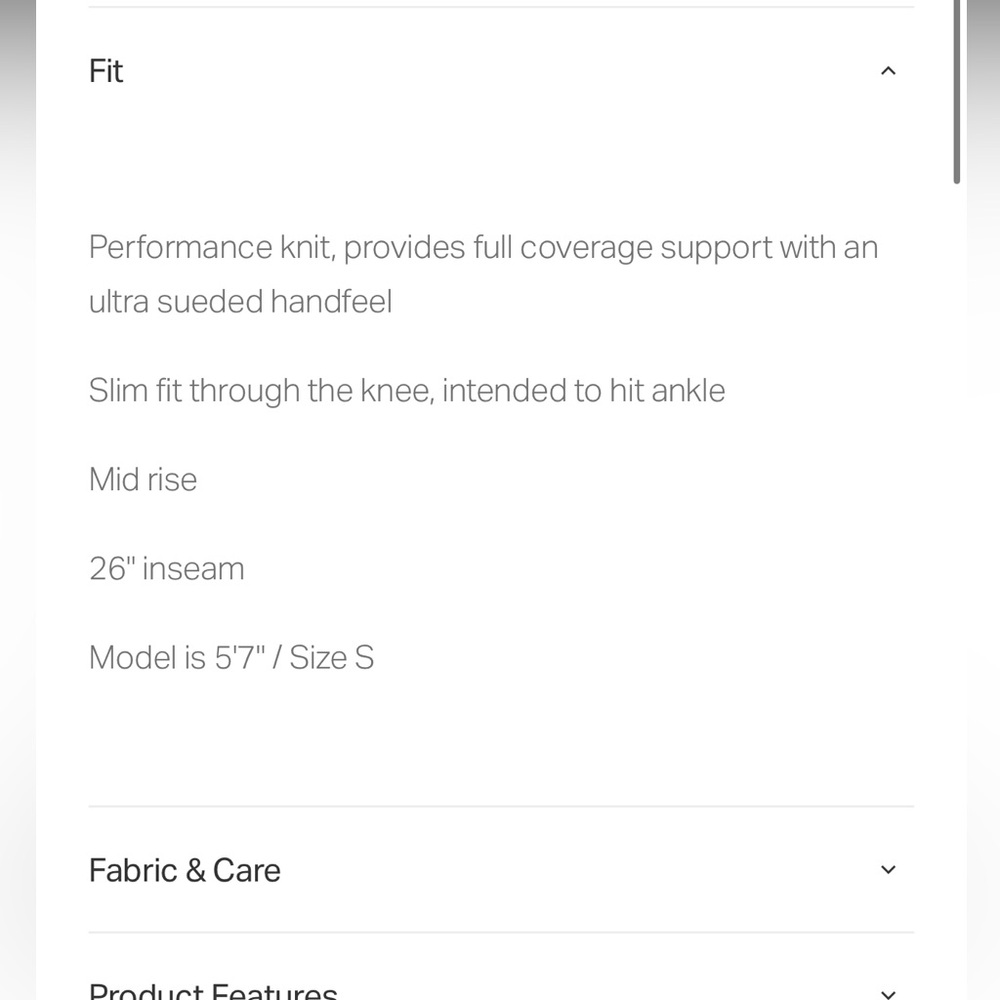
Task: Expand Product Features with its chevron arrow
Action: (x=888, y=993)
